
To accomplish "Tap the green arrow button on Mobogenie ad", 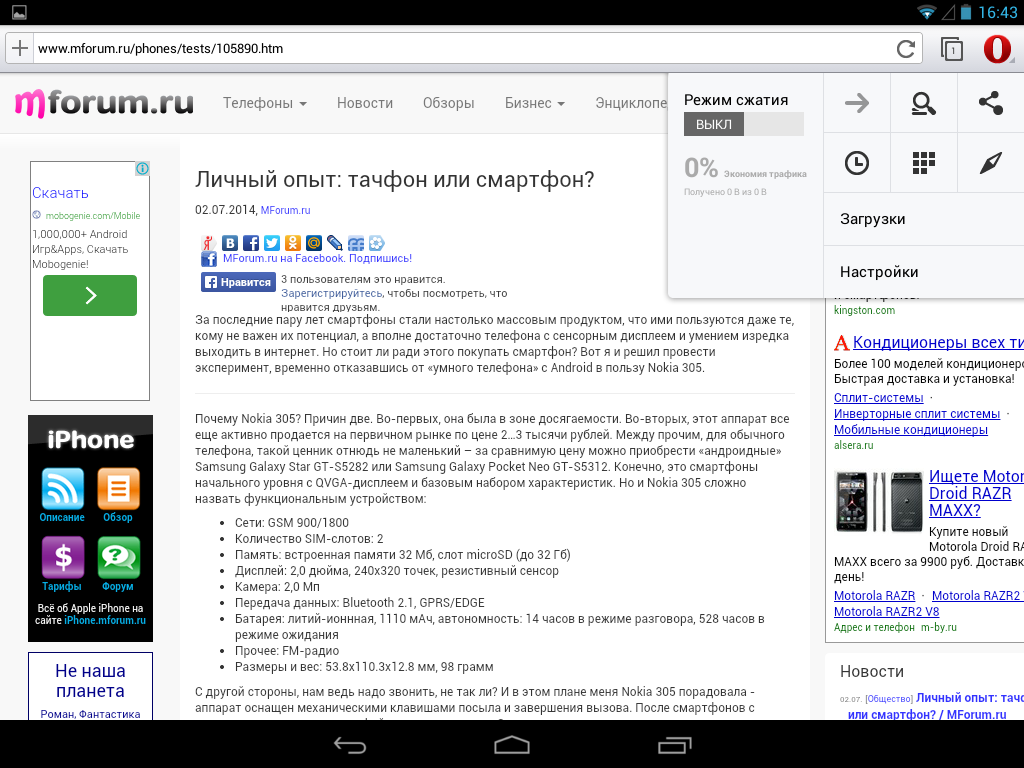I will 90,295.
